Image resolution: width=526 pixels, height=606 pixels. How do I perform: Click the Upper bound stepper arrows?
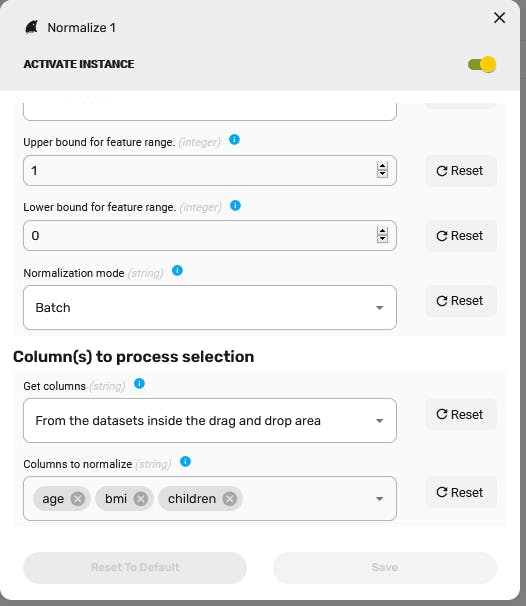[382, 170]
